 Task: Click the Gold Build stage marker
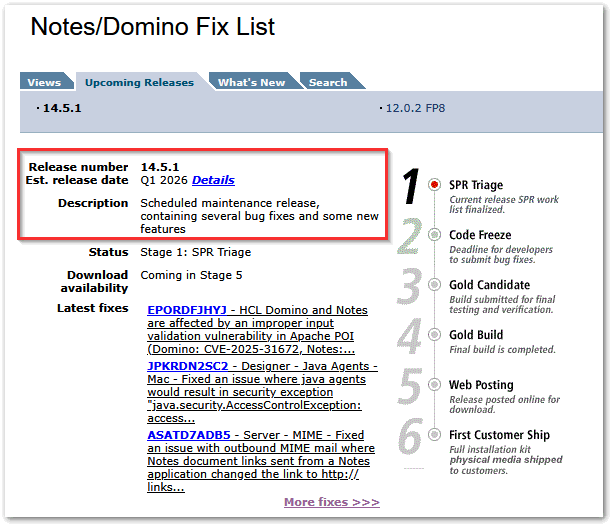pyautogui.click(x=434, y=334)
